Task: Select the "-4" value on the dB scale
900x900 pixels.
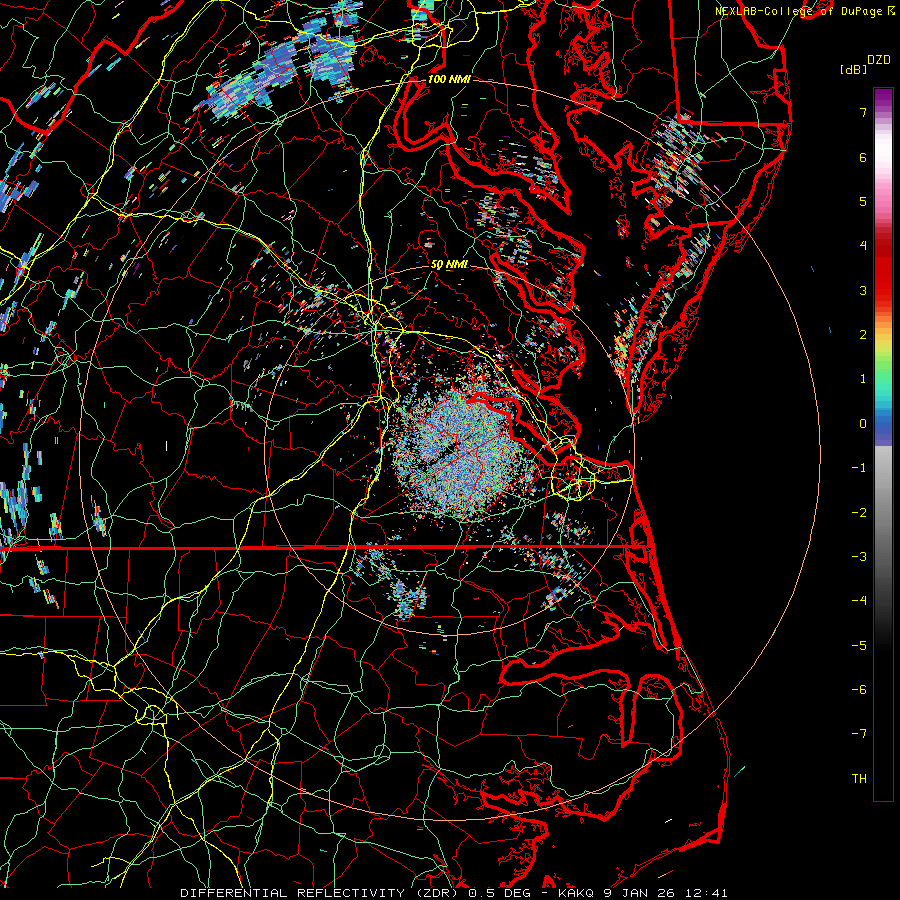Action: point(859,601)
